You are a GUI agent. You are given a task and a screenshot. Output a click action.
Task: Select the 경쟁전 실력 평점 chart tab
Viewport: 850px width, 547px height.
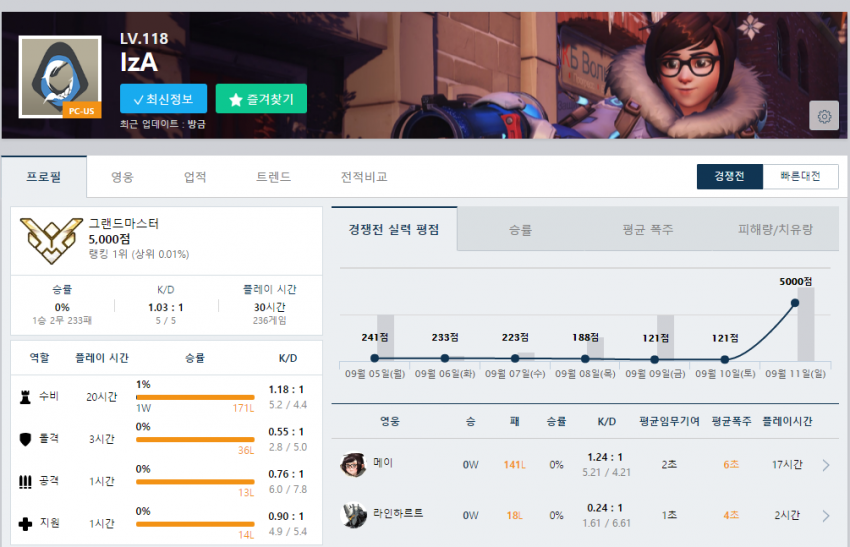(394, 229)
